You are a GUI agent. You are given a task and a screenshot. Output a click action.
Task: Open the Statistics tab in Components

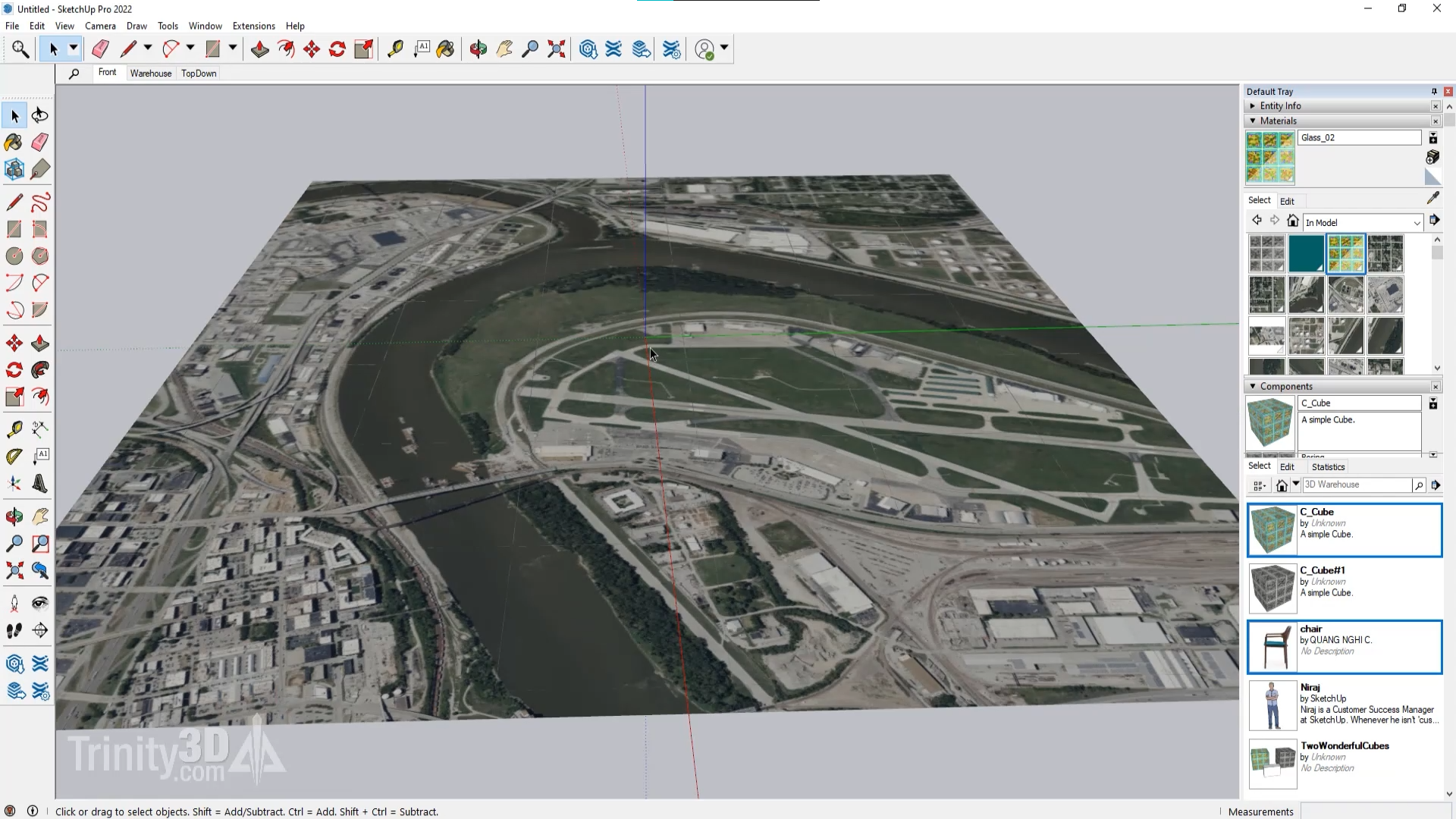click(1328, 467)
